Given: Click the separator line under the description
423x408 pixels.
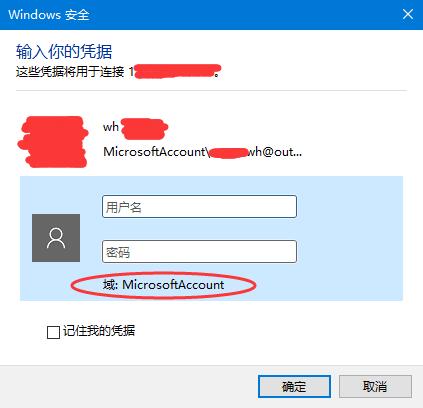Looking at the screenshot, I should pos(211,90).
